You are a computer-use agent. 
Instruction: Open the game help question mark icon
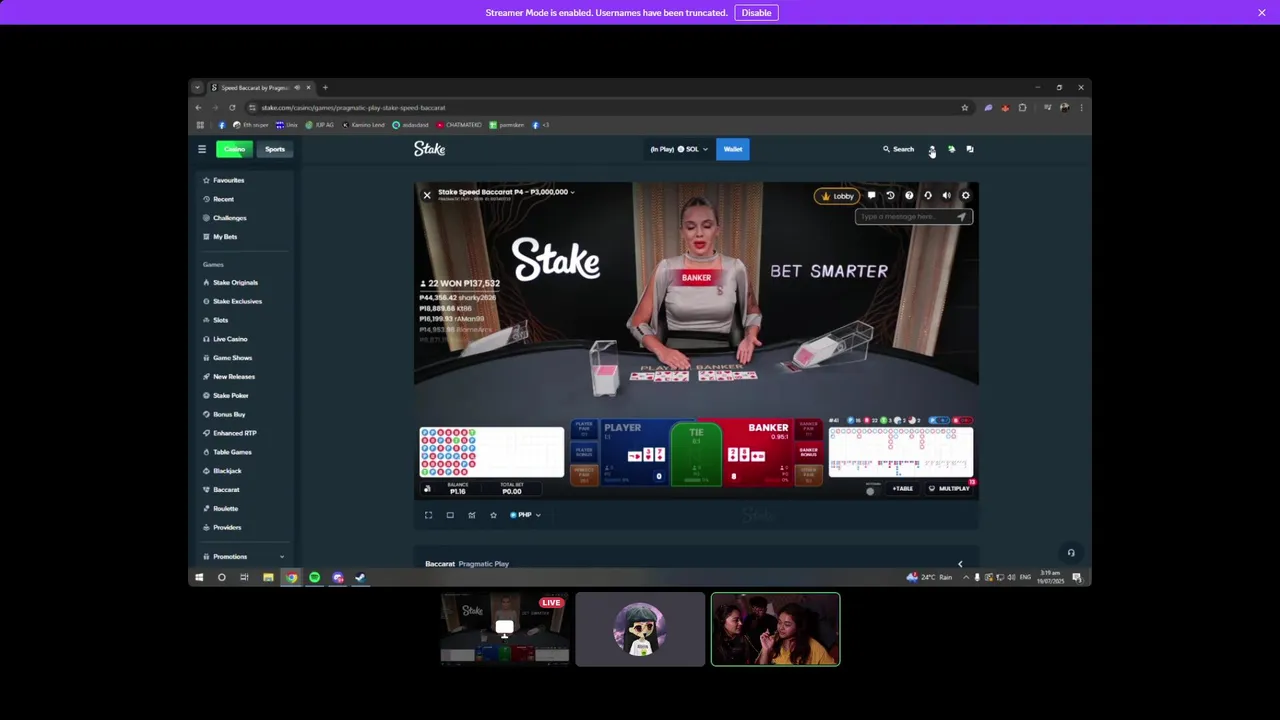pos(909,196)
